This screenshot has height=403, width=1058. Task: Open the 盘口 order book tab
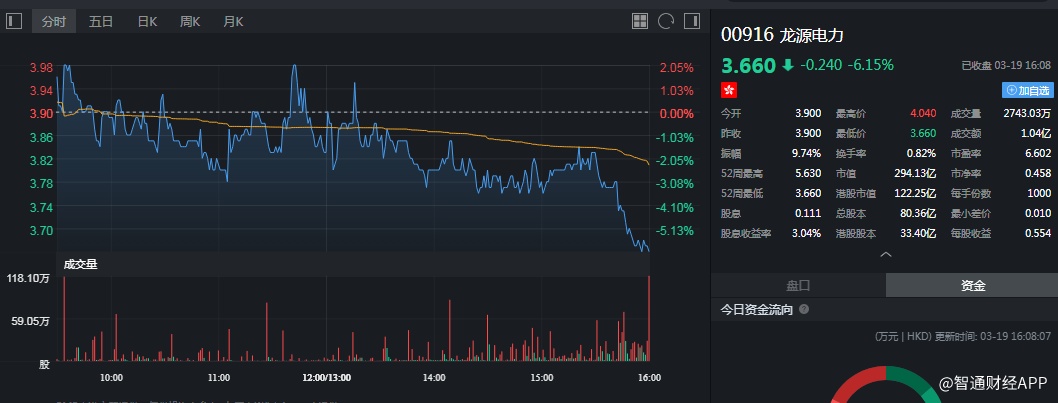(798, 285)
